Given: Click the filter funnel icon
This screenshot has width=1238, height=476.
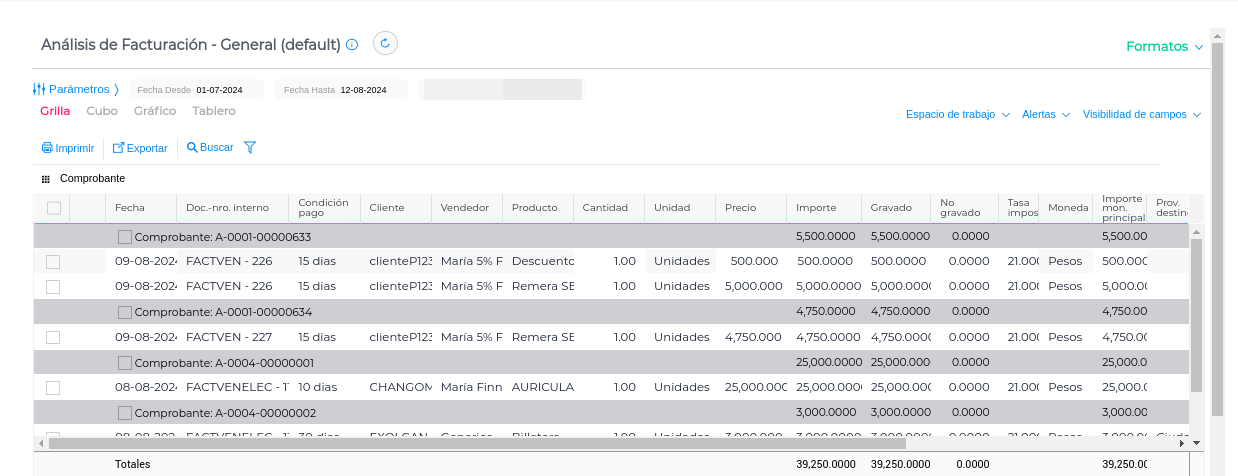Looking at the screenshot, I should point(250,148).
